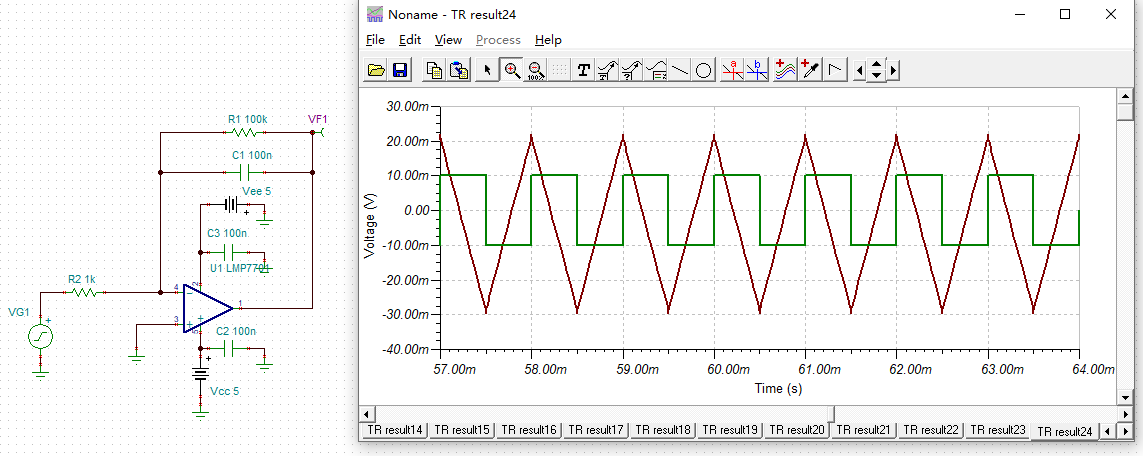Switch to TR result17 tab

[596, 430]
